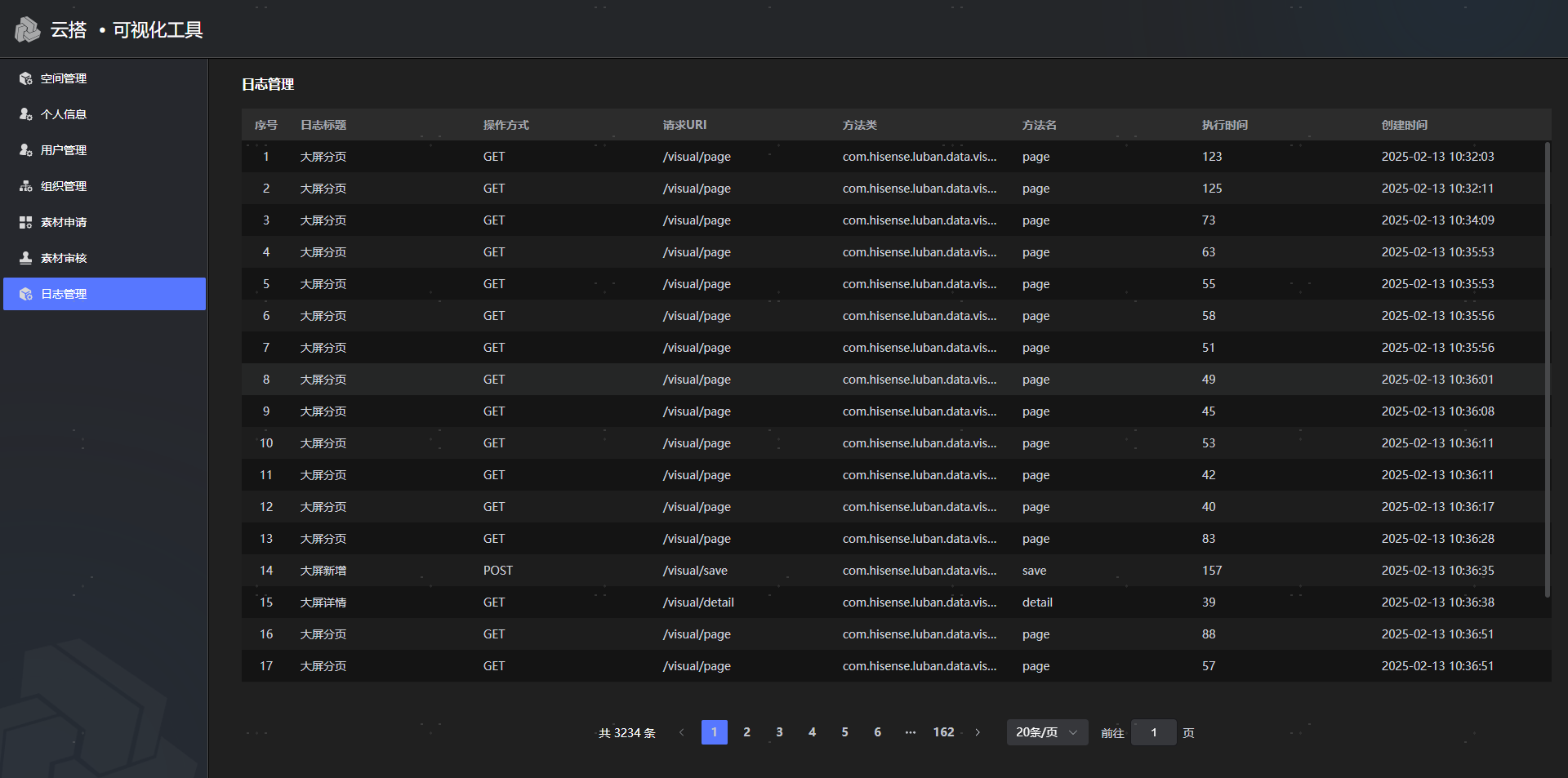Go to next page using right arrow

point(978,732)
